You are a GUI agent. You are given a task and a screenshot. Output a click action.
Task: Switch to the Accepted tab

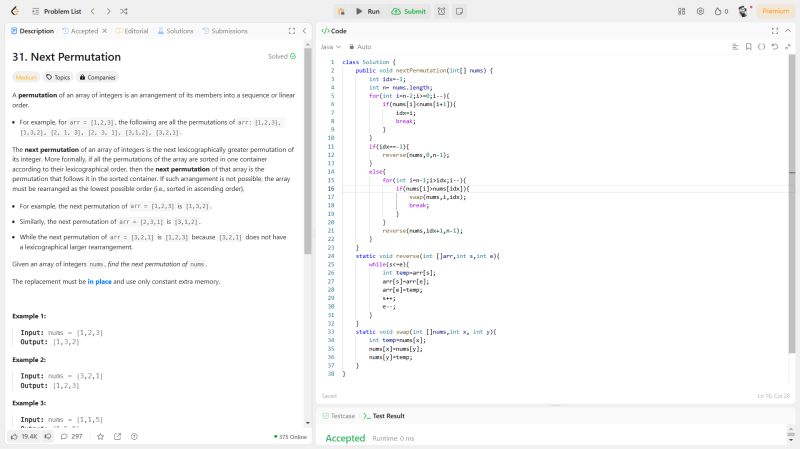pos(80,31)
